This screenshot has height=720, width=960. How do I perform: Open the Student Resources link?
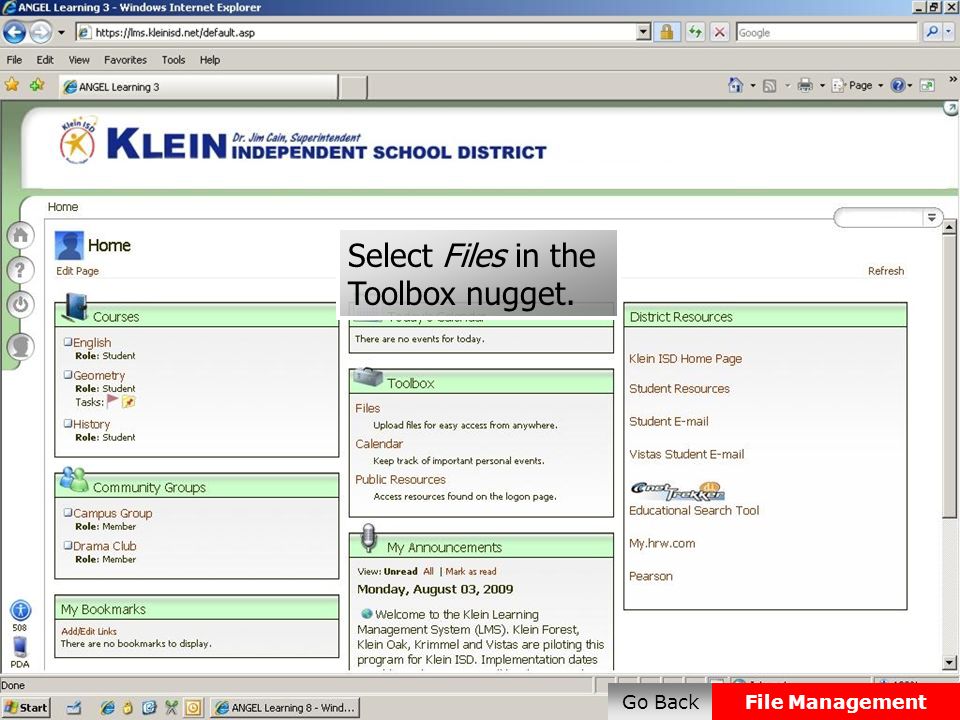point(679,389)
